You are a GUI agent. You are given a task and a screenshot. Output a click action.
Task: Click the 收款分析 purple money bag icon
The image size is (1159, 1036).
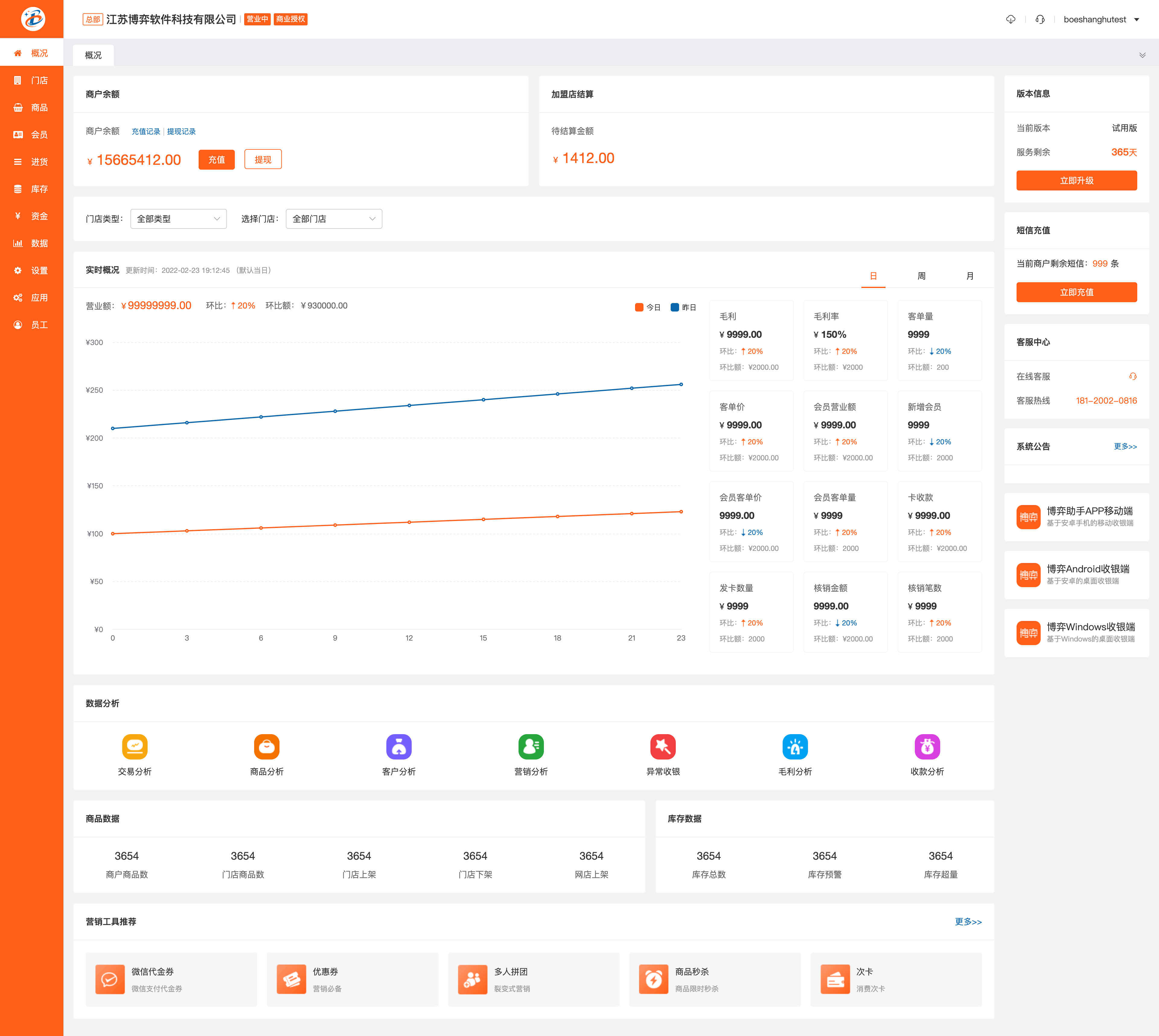[927, 746]
